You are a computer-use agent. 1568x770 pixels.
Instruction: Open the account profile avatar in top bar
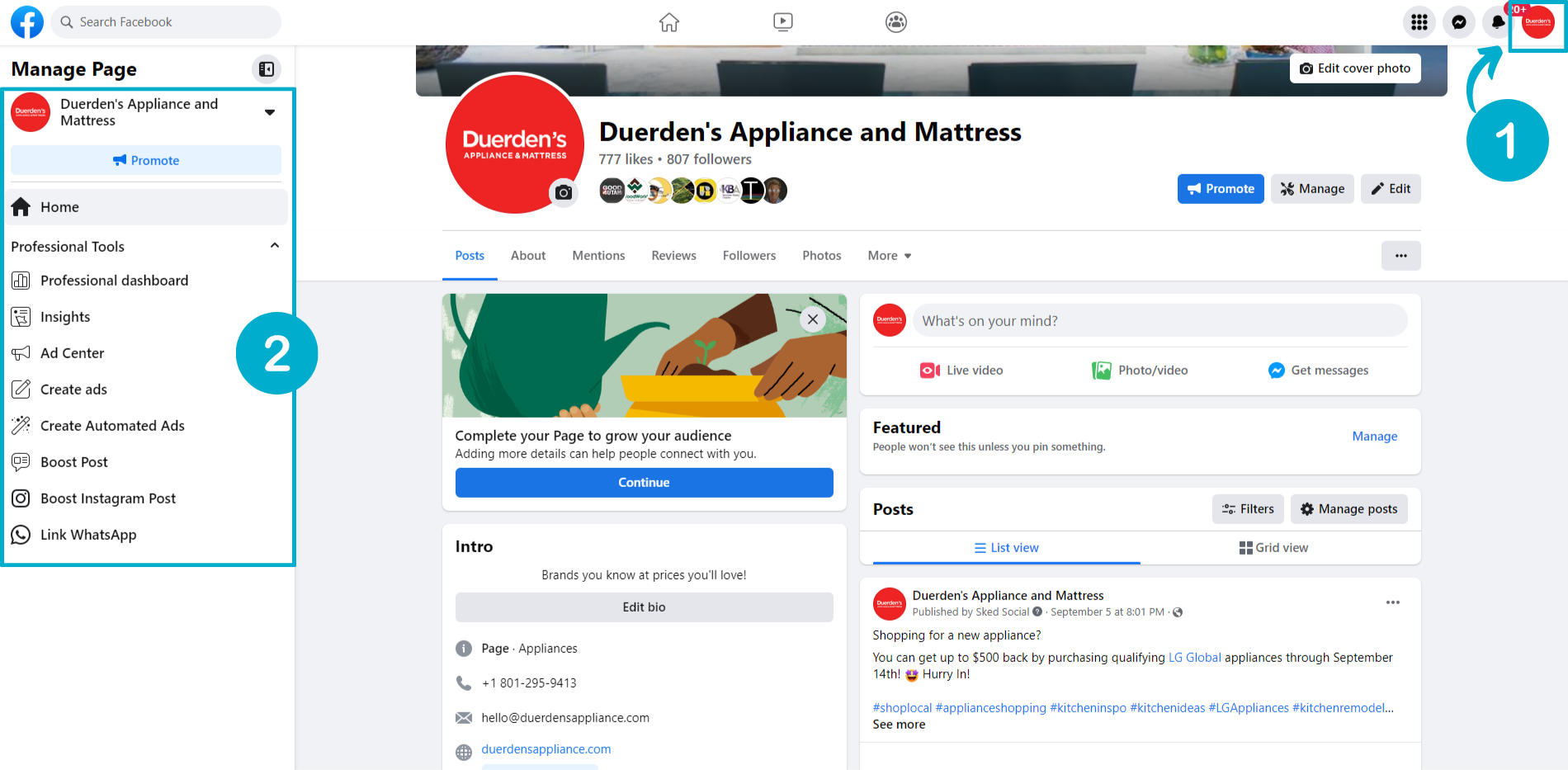(x=1538, y=22)
